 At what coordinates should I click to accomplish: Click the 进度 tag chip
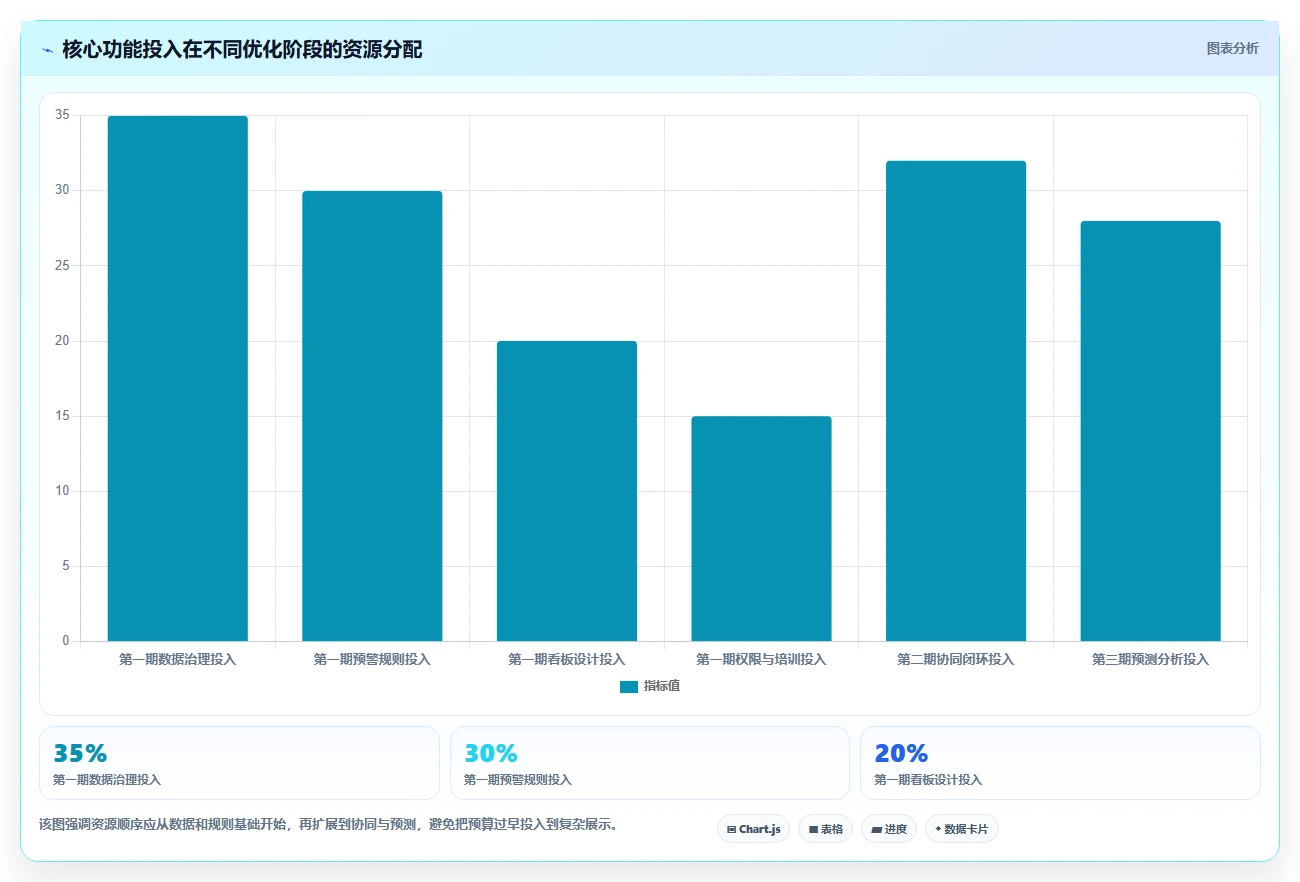(x=888, y=829)
